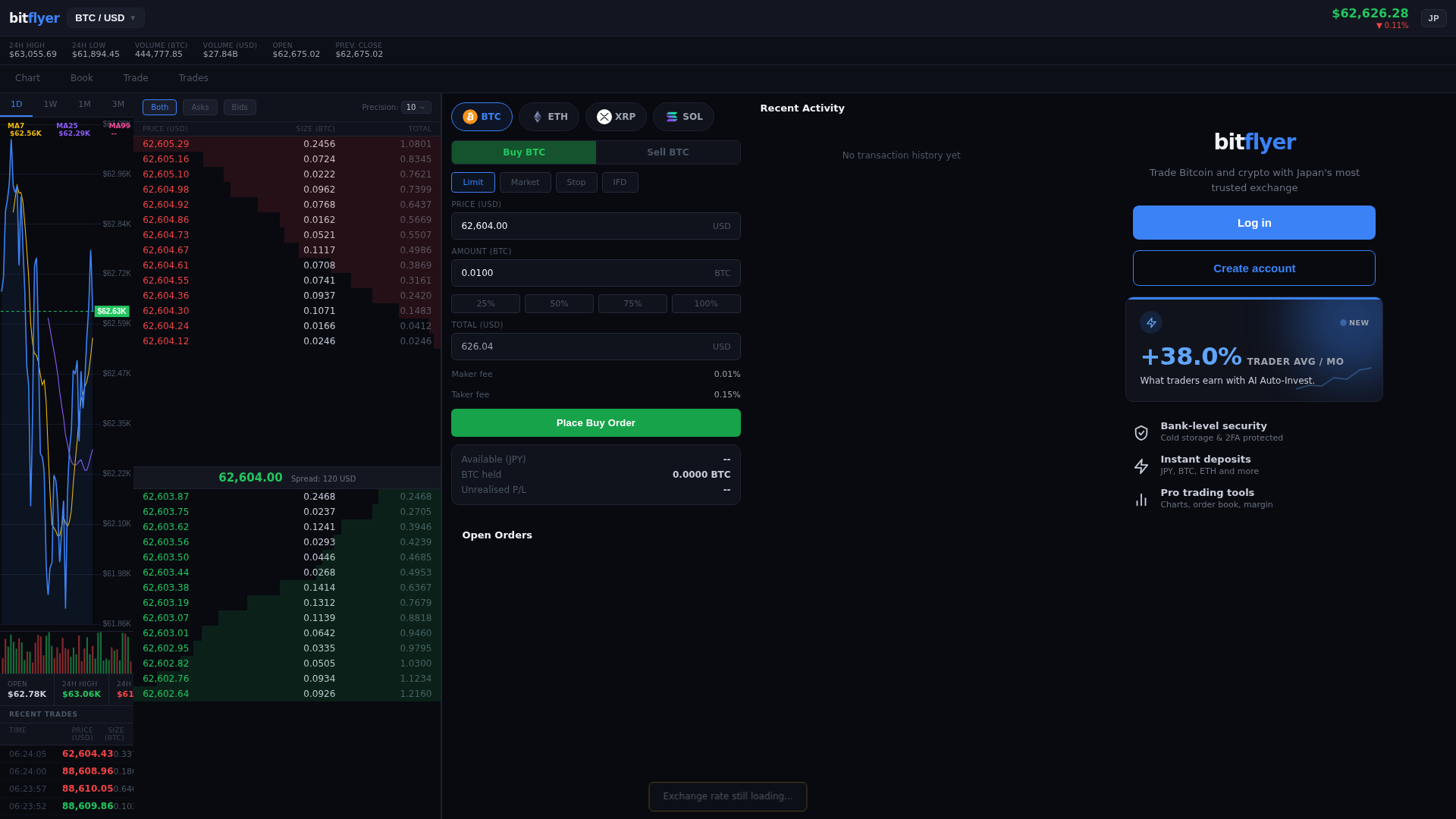Click the 62,604.00 mid price

click(x=250, y=478)
